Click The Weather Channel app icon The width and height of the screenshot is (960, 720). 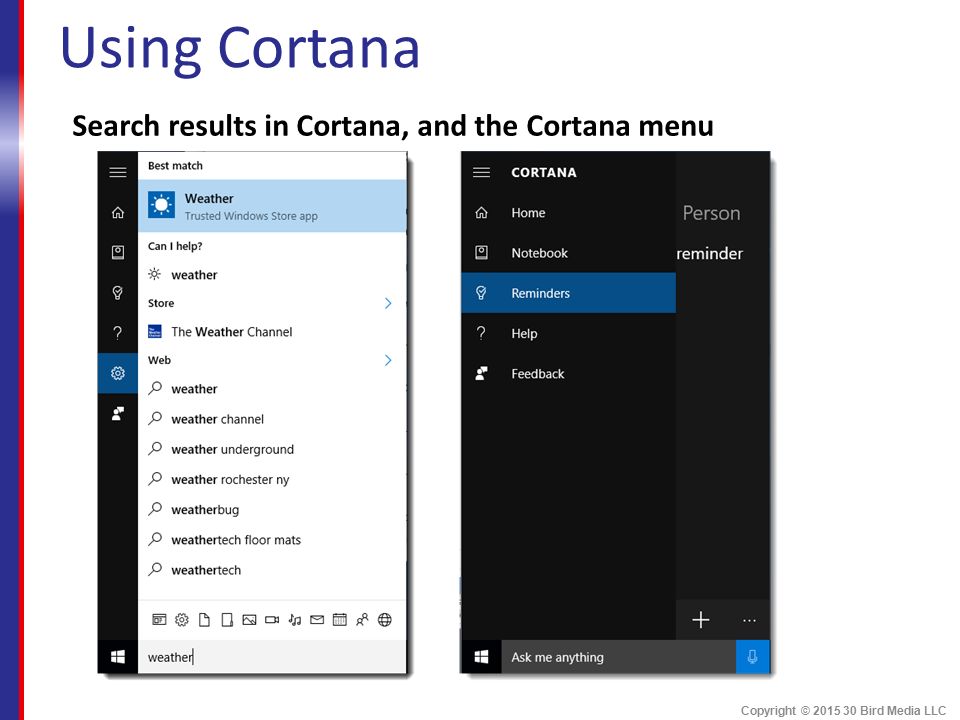pos(155,332)
